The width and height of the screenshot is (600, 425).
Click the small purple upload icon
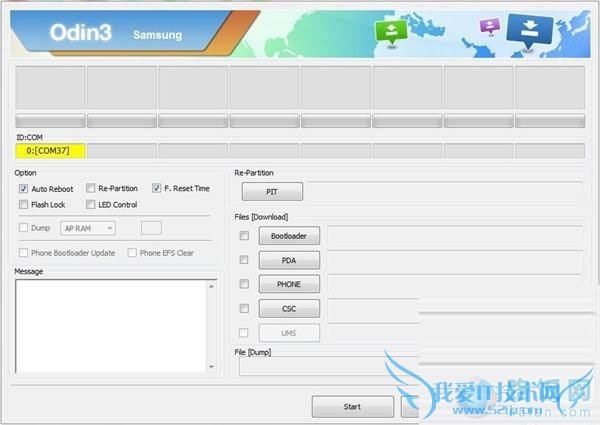pyautogui.click(x=490, y=26)
